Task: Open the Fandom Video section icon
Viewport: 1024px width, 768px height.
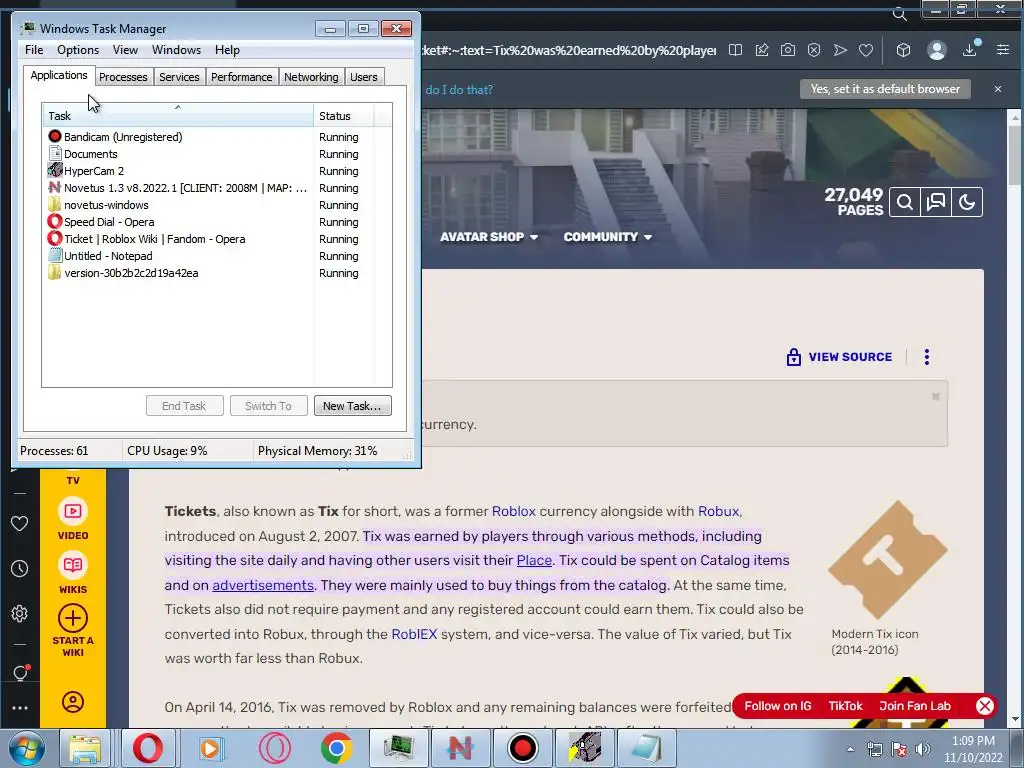Action: point(72,511)
